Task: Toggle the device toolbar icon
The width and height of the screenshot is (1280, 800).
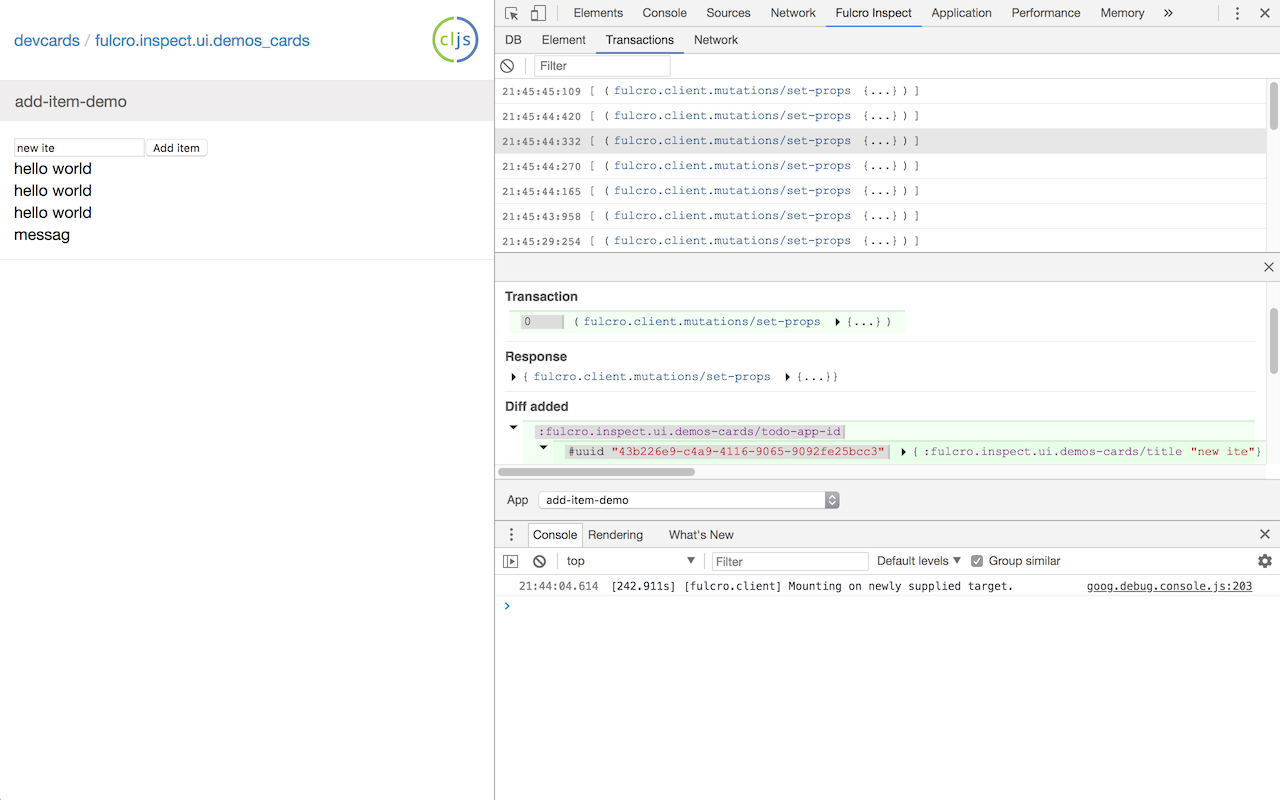Action: (538, 13)
